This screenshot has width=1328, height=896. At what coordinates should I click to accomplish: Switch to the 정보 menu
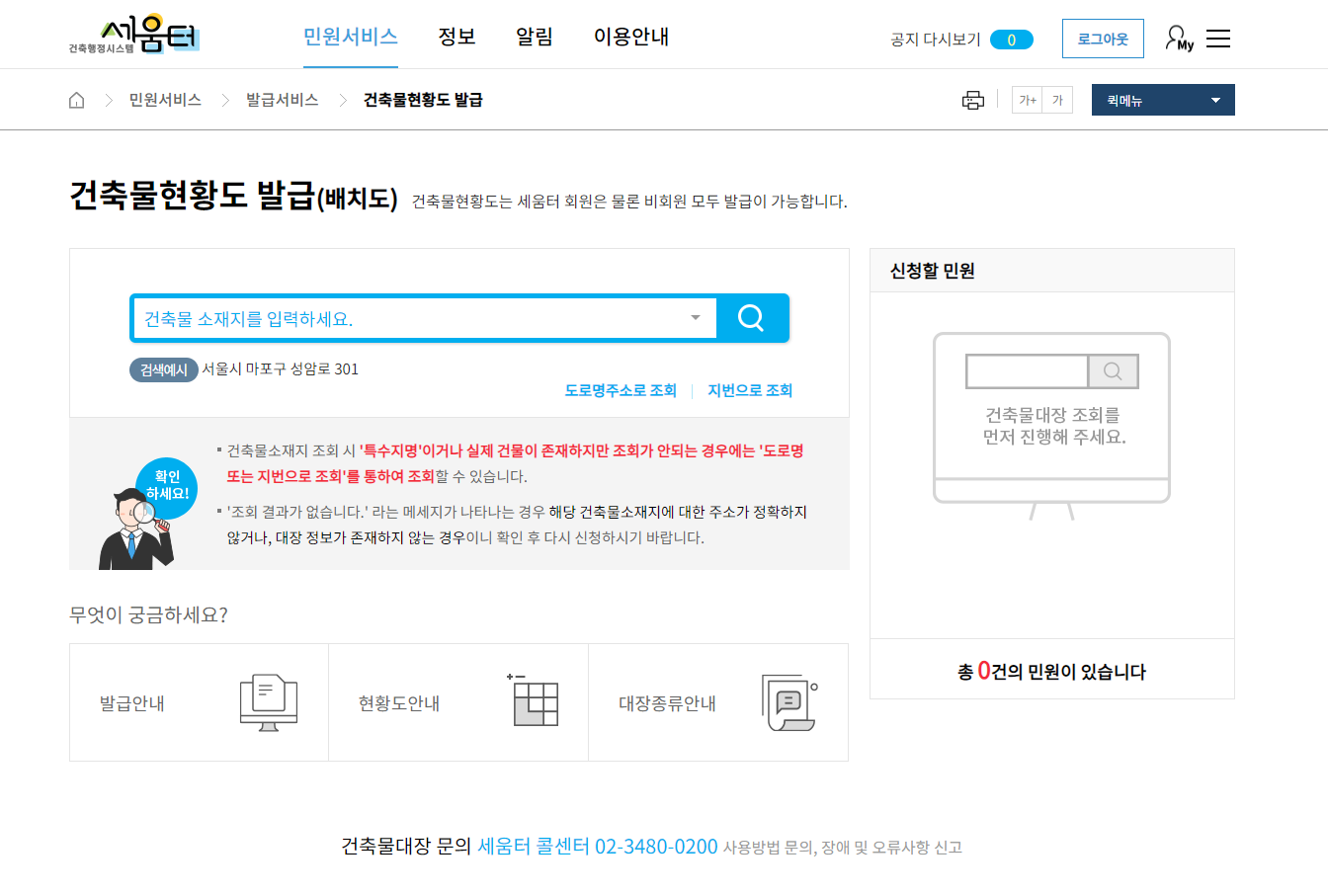pos(456,37)
